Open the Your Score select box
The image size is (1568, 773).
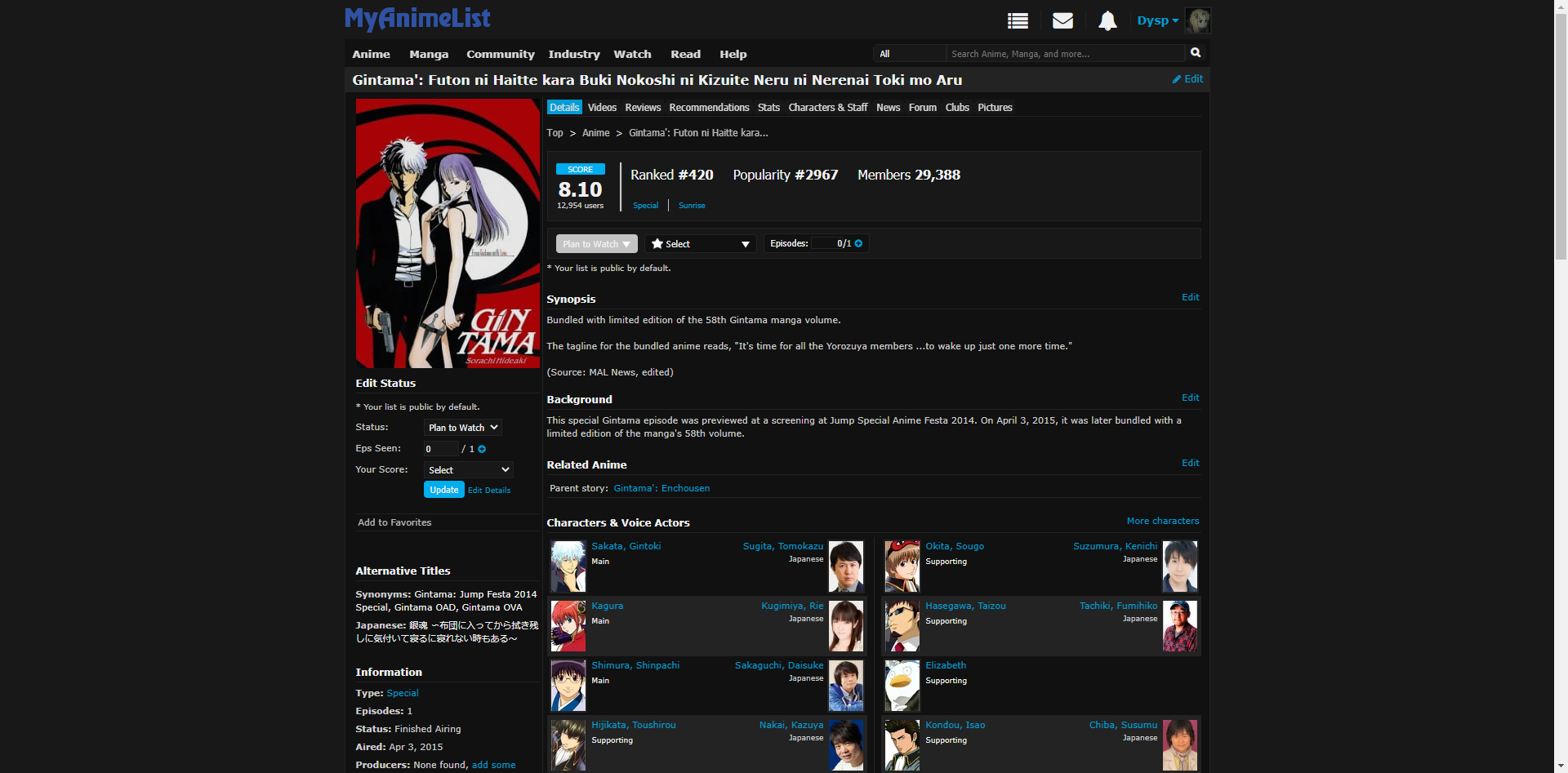click(468, 470)
